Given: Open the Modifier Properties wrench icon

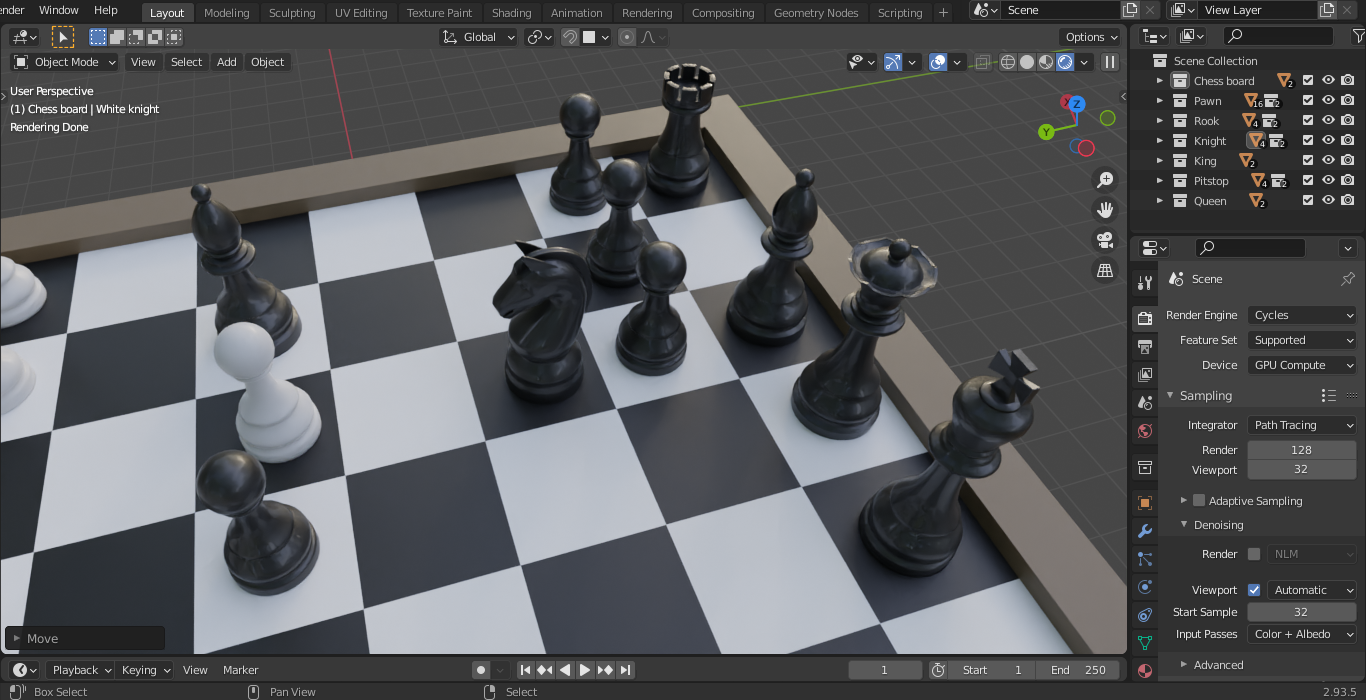Looking at the screenshot, I should pyautogui.click(x=1144, y=530).
